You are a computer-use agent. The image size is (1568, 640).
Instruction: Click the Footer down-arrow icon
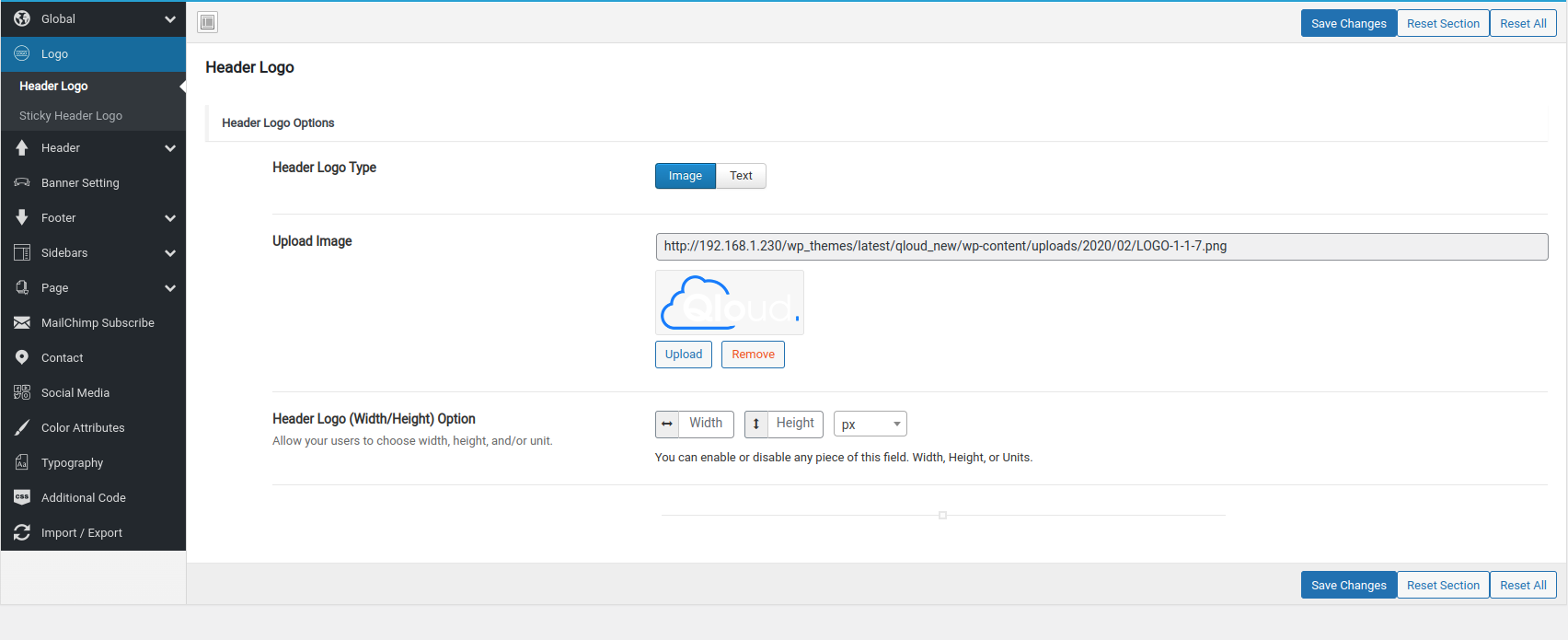pos(22,217)
